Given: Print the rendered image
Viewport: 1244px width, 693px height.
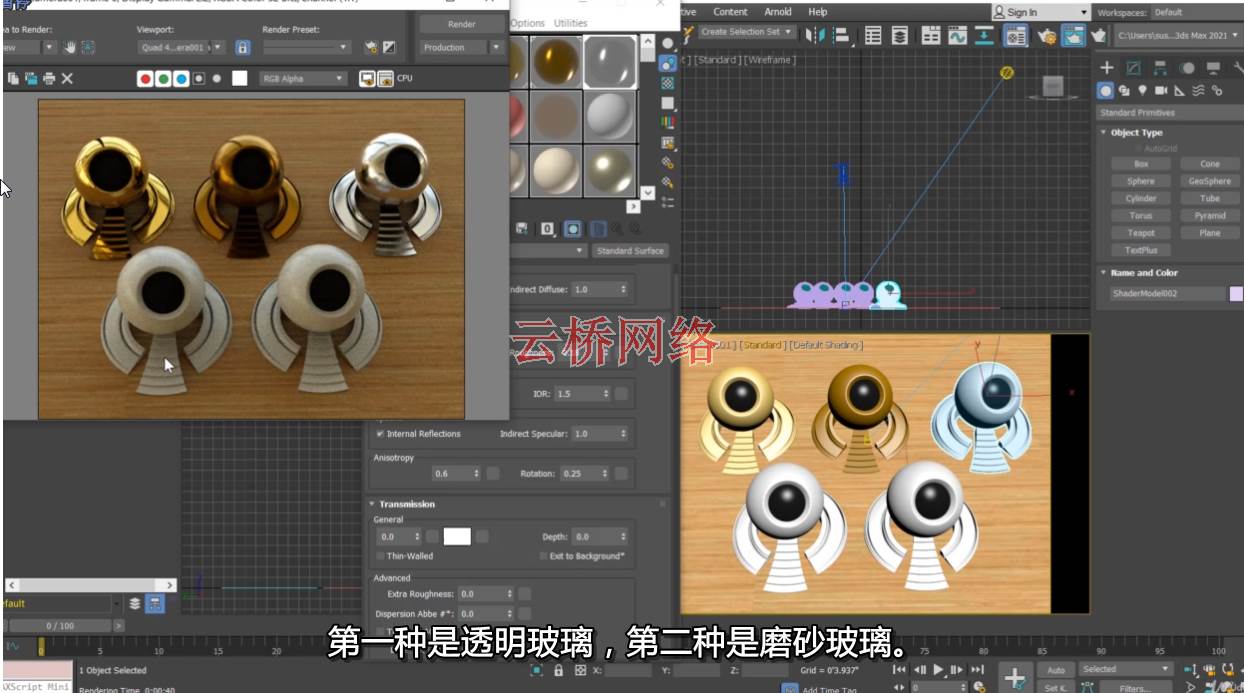Looking at the screenshot, I should pos(49,78).
